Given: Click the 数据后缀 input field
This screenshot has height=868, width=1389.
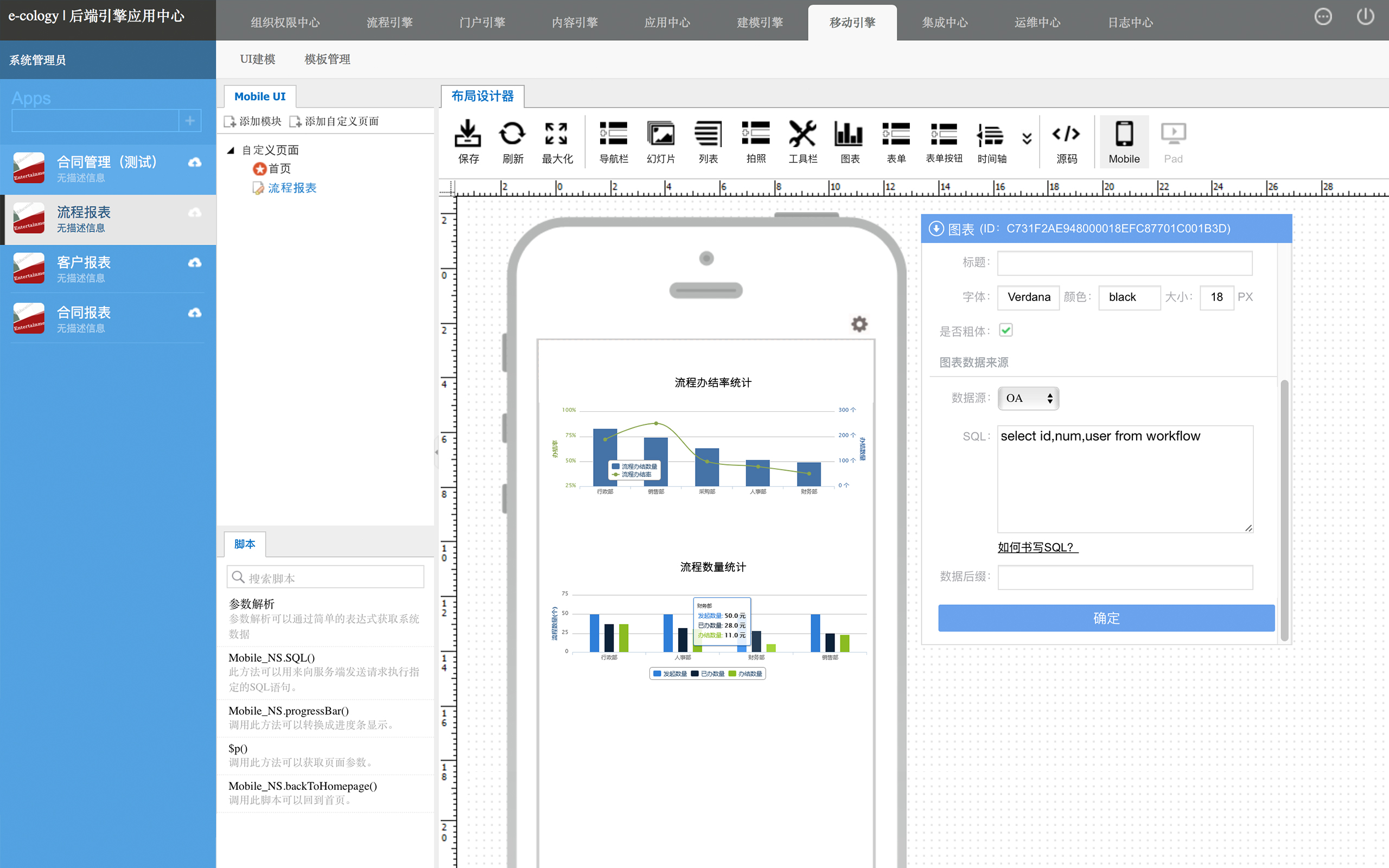Looking at the screenshot, I should [x=1125, y=577].
